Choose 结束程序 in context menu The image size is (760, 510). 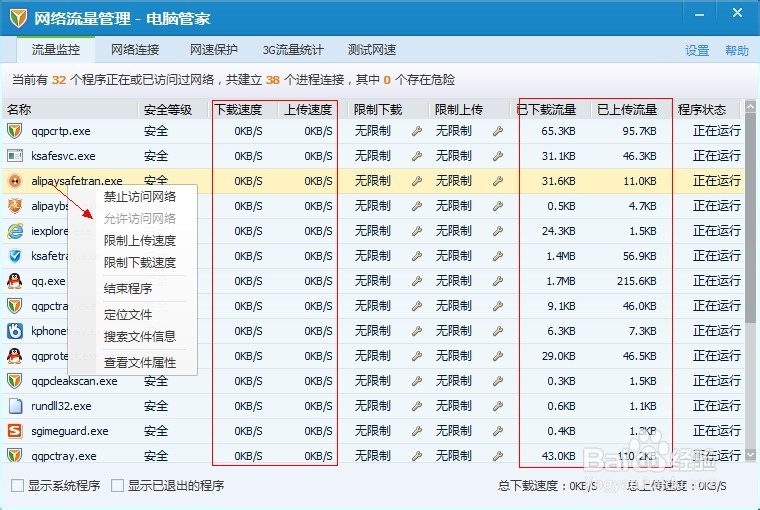(x=128, y=288)
